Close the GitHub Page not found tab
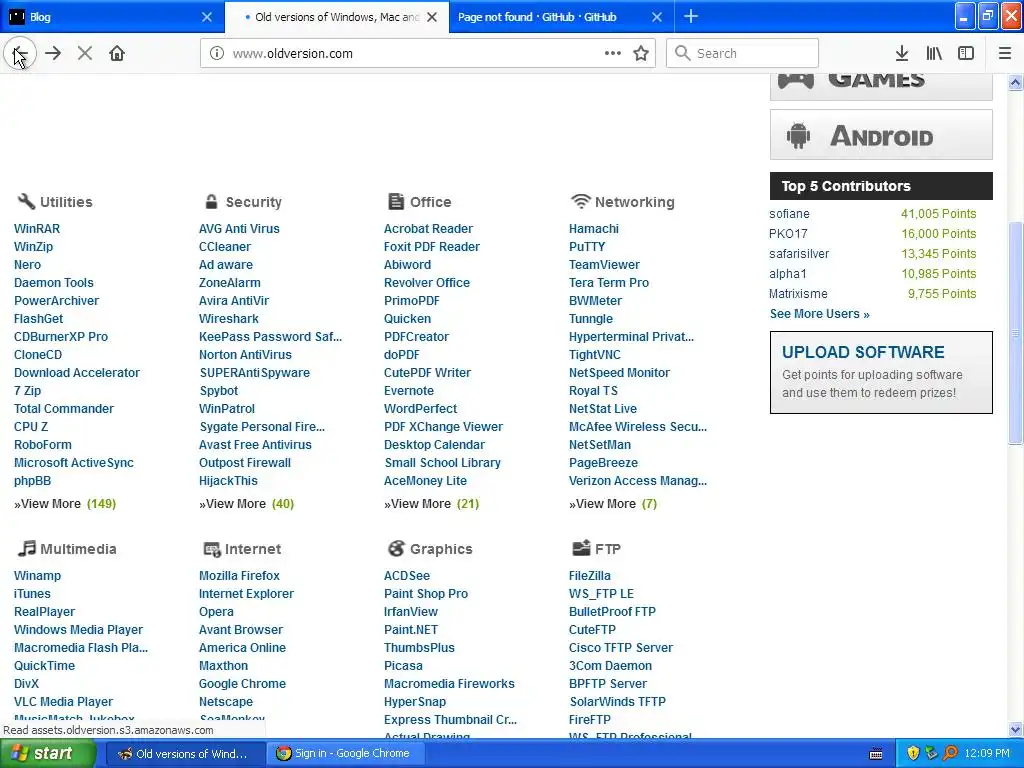This screenshot has height=768, width=1024. click(x=657, y=17)
